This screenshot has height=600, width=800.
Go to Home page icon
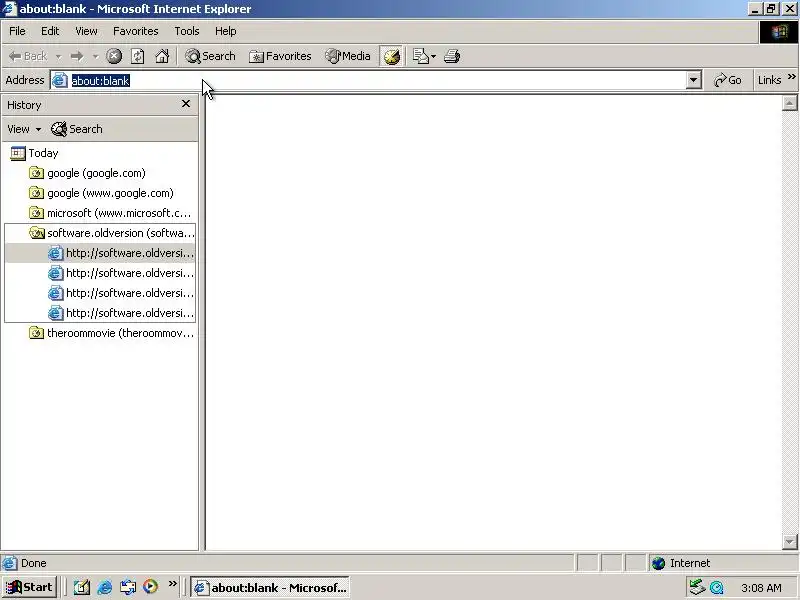pyautogui.click(x=162, y=56)
